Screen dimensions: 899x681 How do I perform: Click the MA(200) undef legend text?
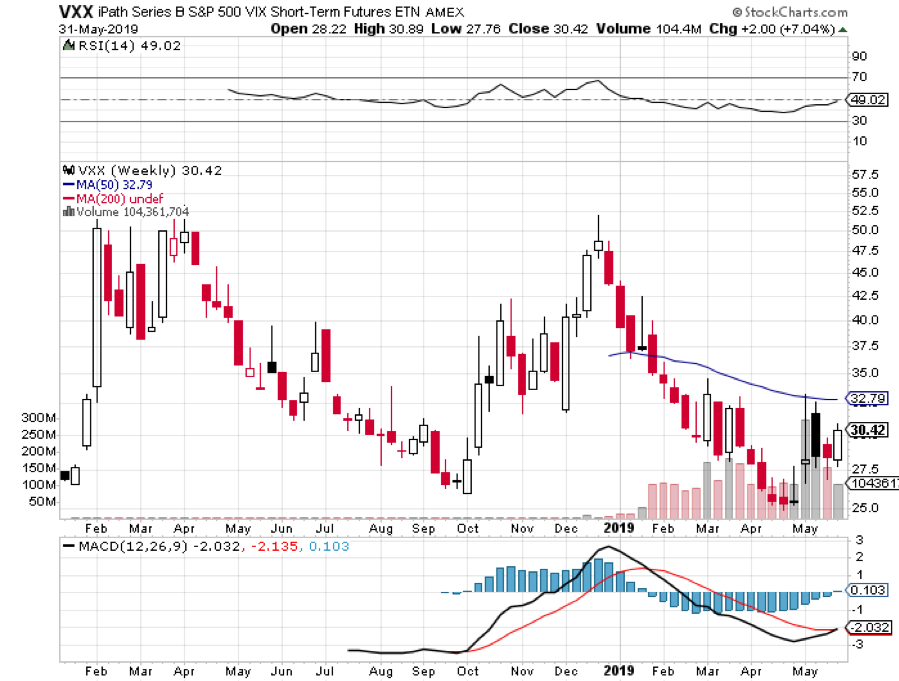click(120, 198)
